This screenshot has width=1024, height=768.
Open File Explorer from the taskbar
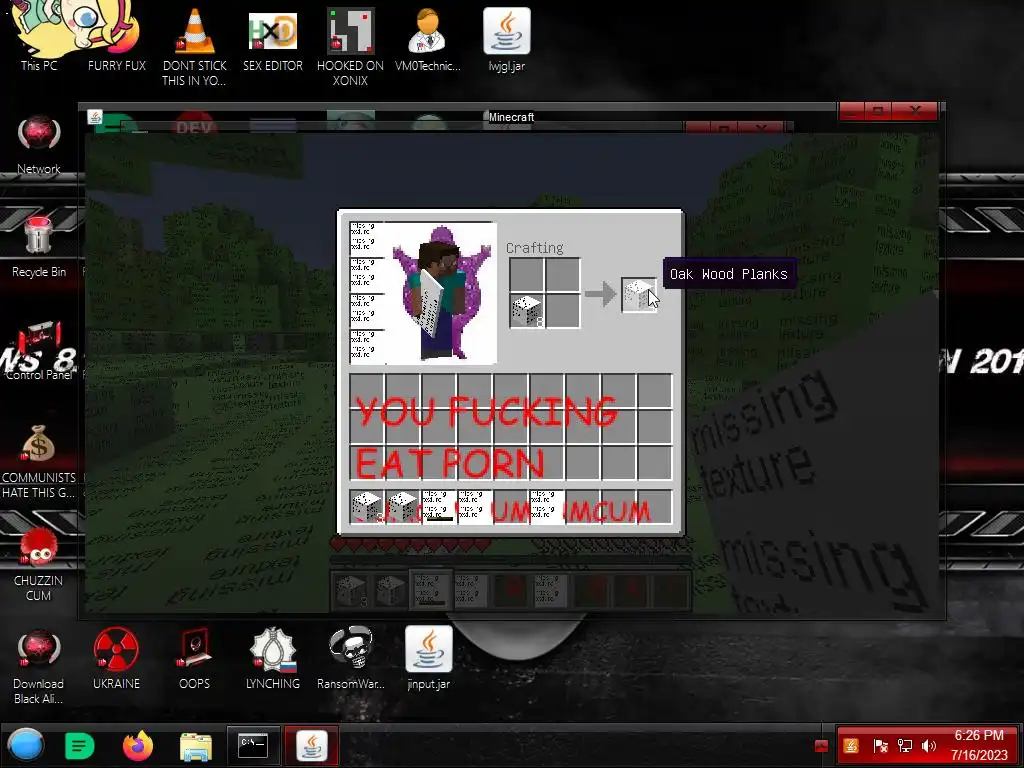pyautogui.click(x=195, y=746)
